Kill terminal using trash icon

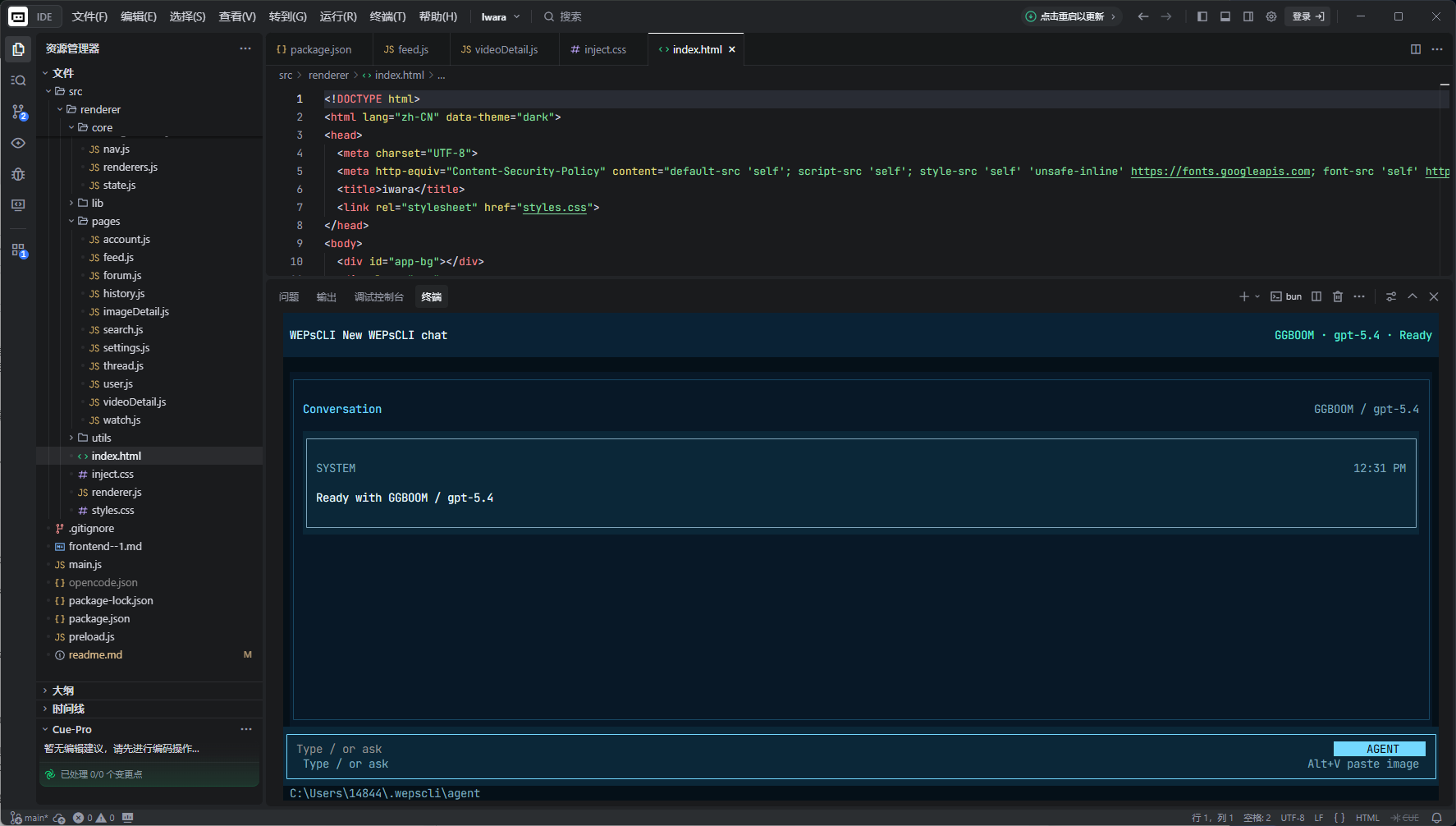click(x=1338, y=296)
